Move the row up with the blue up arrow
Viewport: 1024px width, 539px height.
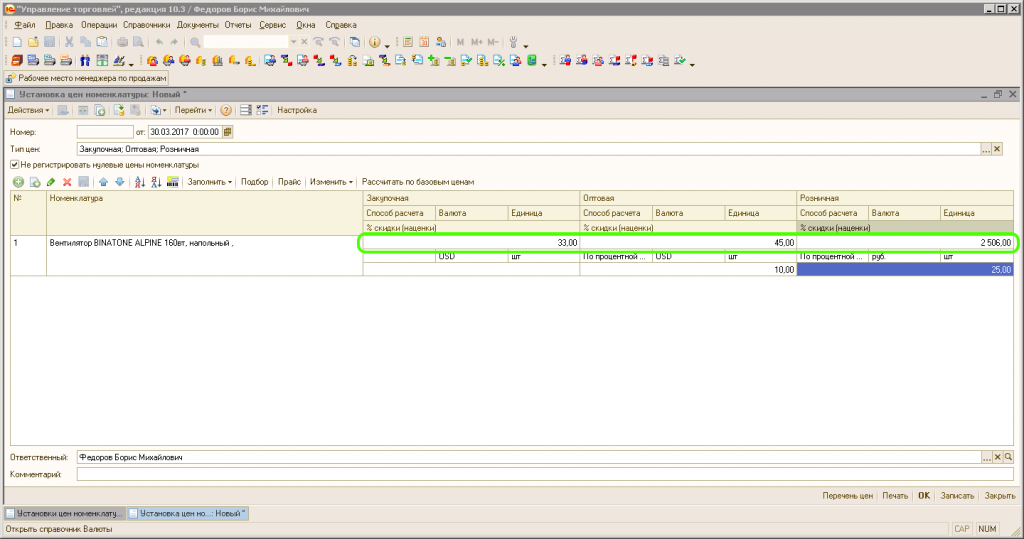[x=103, y=182]
